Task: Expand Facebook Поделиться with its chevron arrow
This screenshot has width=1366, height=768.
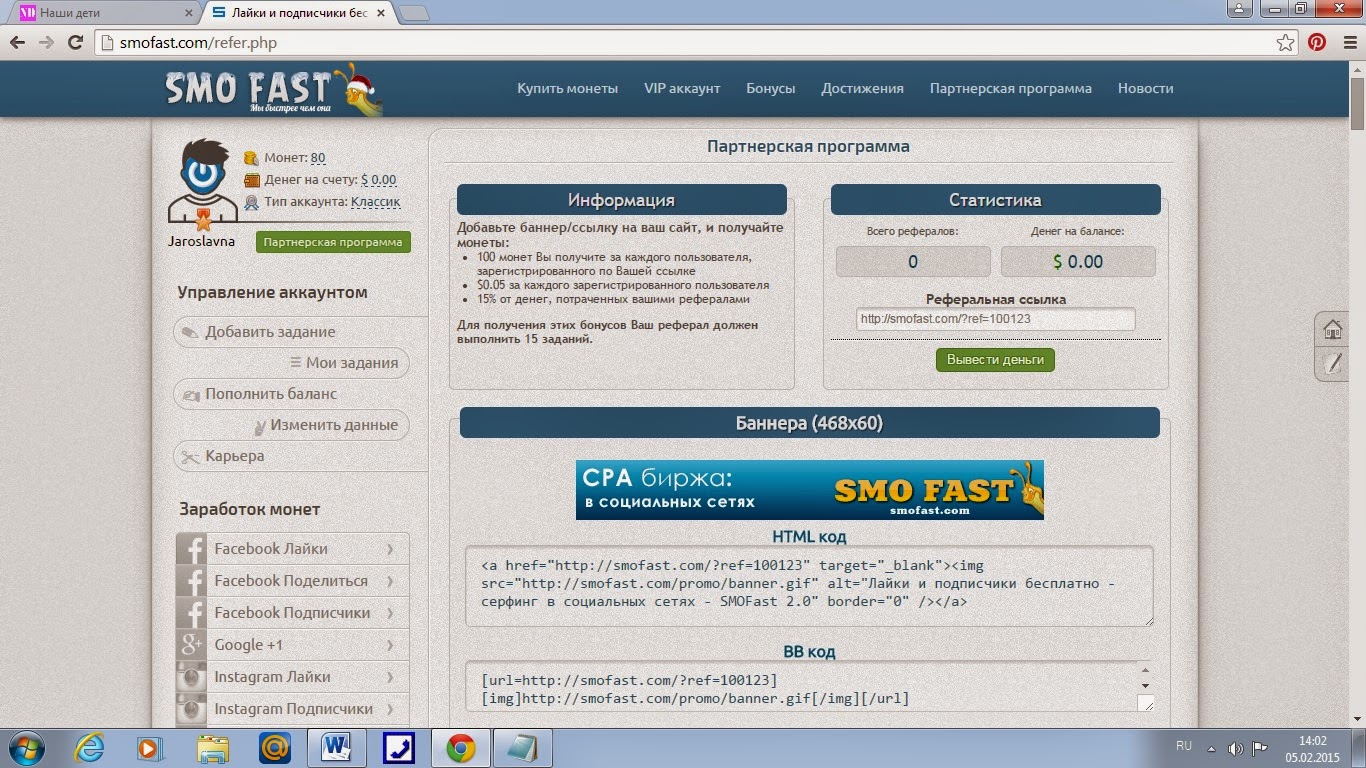Action: point(390,581)
